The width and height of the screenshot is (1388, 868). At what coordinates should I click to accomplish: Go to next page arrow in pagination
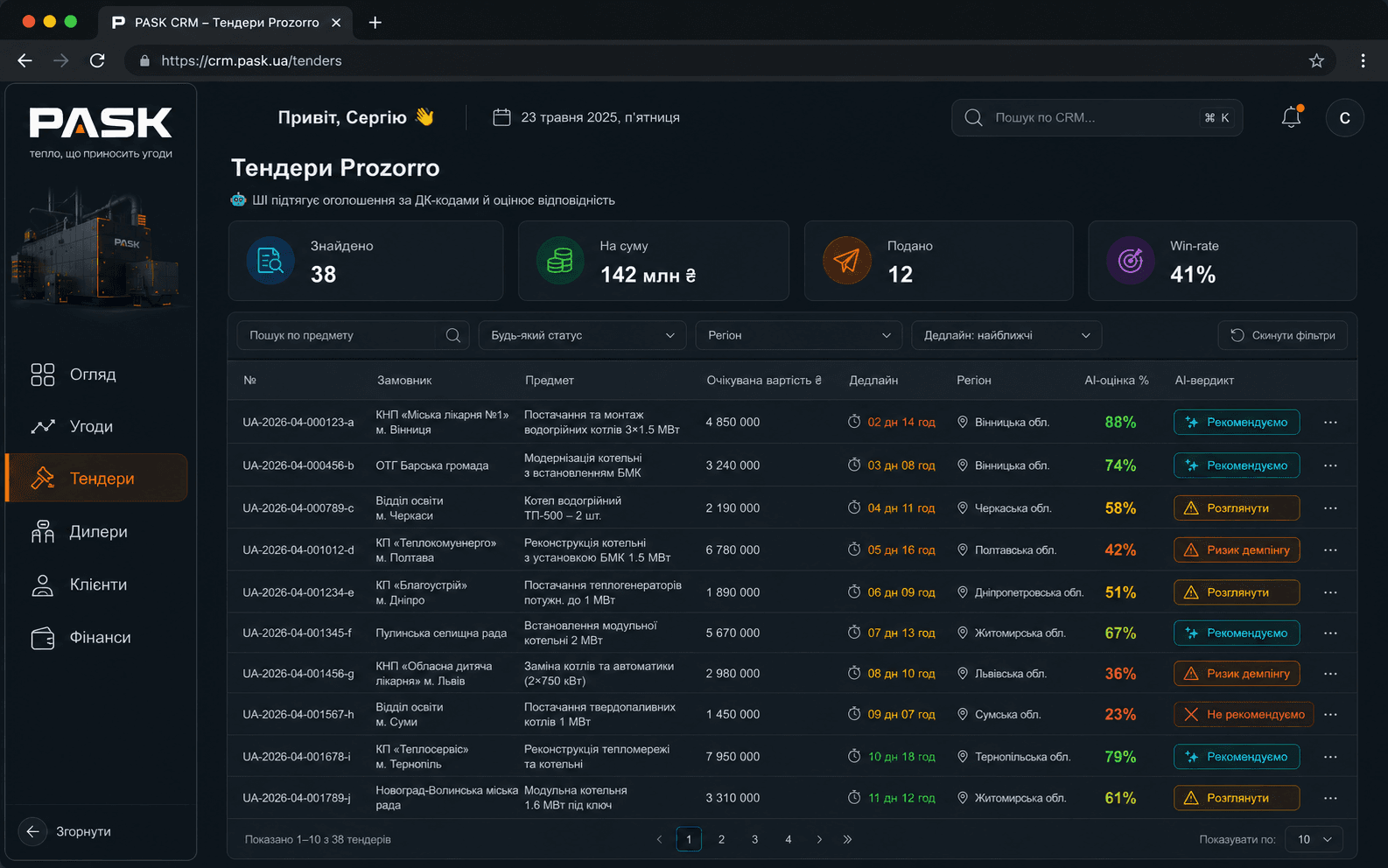(x=819, y=839)
